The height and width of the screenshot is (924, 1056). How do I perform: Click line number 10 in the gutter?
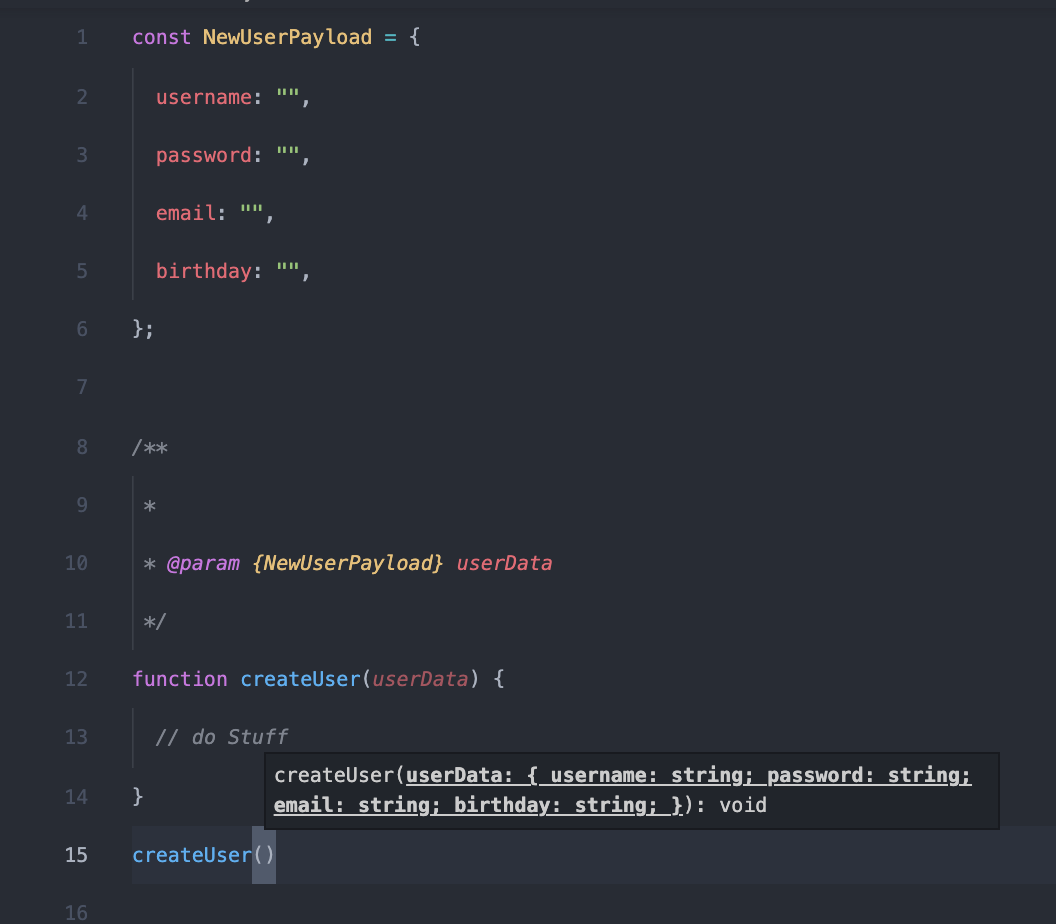pyautogui.click(x=76, y=562)
